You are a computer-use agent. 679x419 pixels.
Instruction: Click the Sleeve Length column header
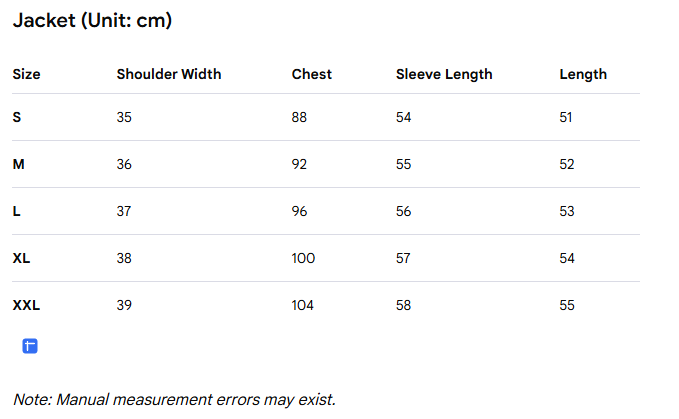point(444,74)
